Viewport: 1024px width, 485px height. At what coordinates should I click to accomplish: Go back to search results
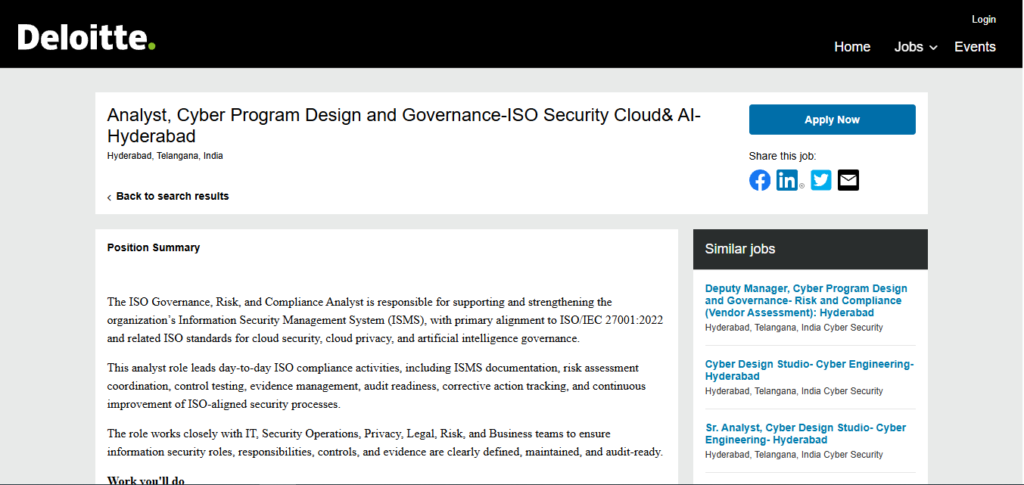[168, 196]
